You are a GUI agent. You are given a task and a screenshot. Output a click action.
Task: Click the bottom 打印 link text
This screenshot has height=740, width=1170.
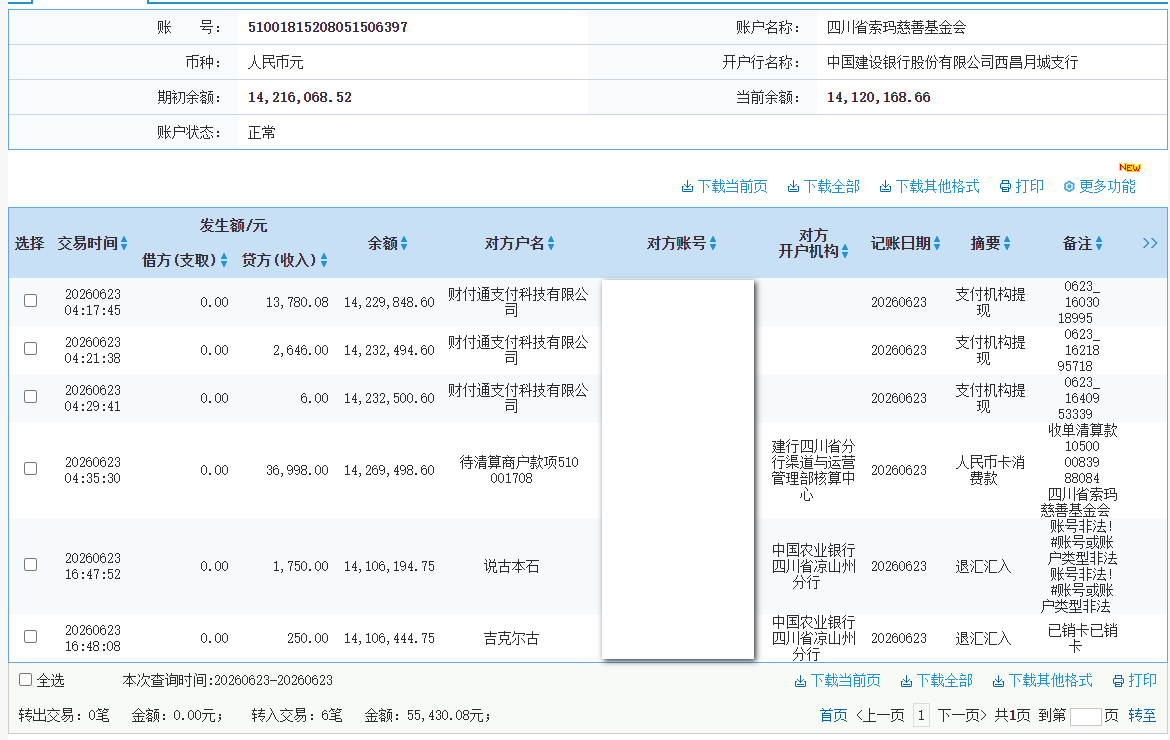coord(1142,680)
